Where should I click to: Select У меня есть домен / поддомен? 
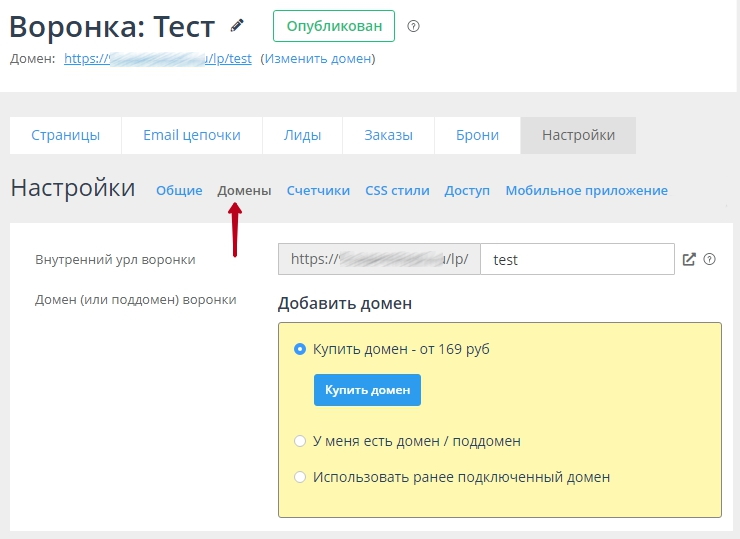coord(300,441)
